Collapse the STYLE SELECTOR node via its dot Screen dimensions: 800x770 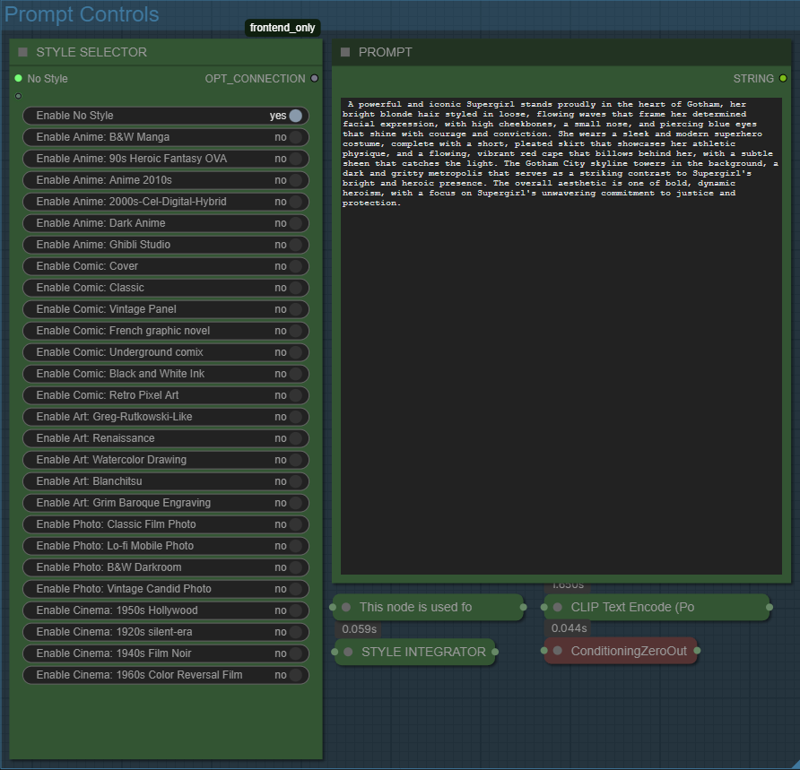[23, 52]
